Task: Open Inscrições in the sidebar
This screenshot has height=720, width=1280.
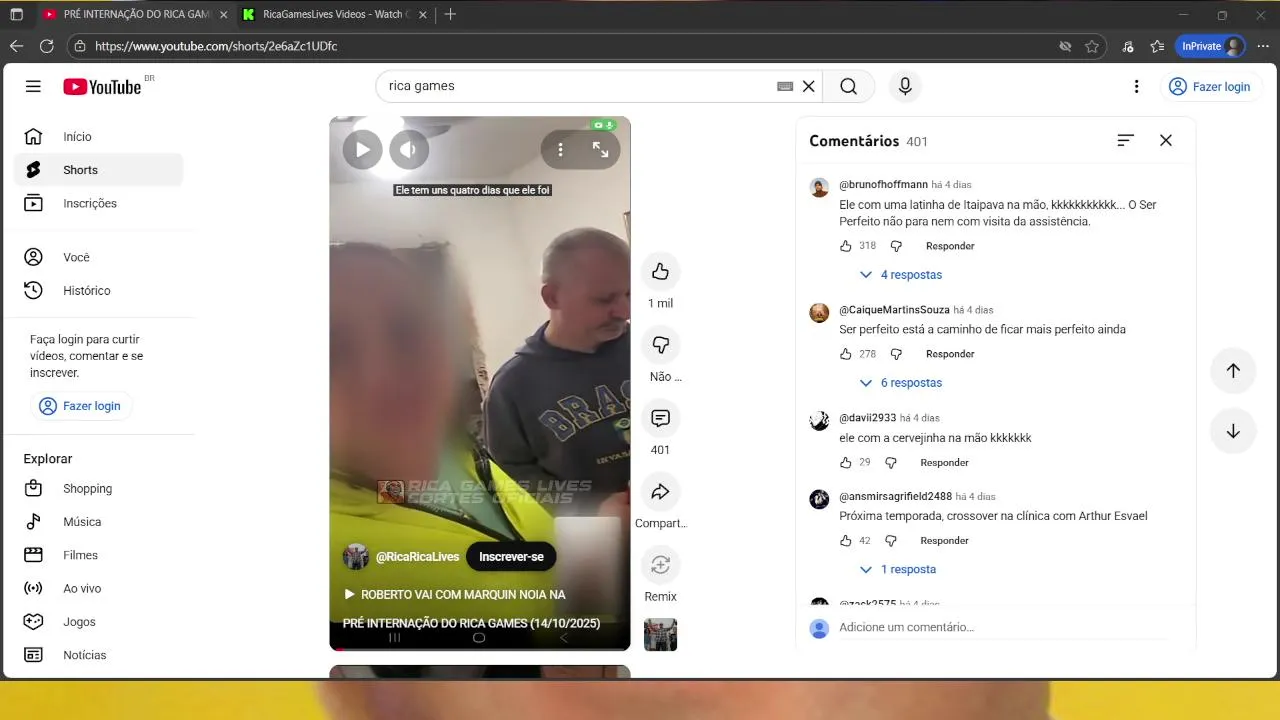Action: [x=98, y=203]
